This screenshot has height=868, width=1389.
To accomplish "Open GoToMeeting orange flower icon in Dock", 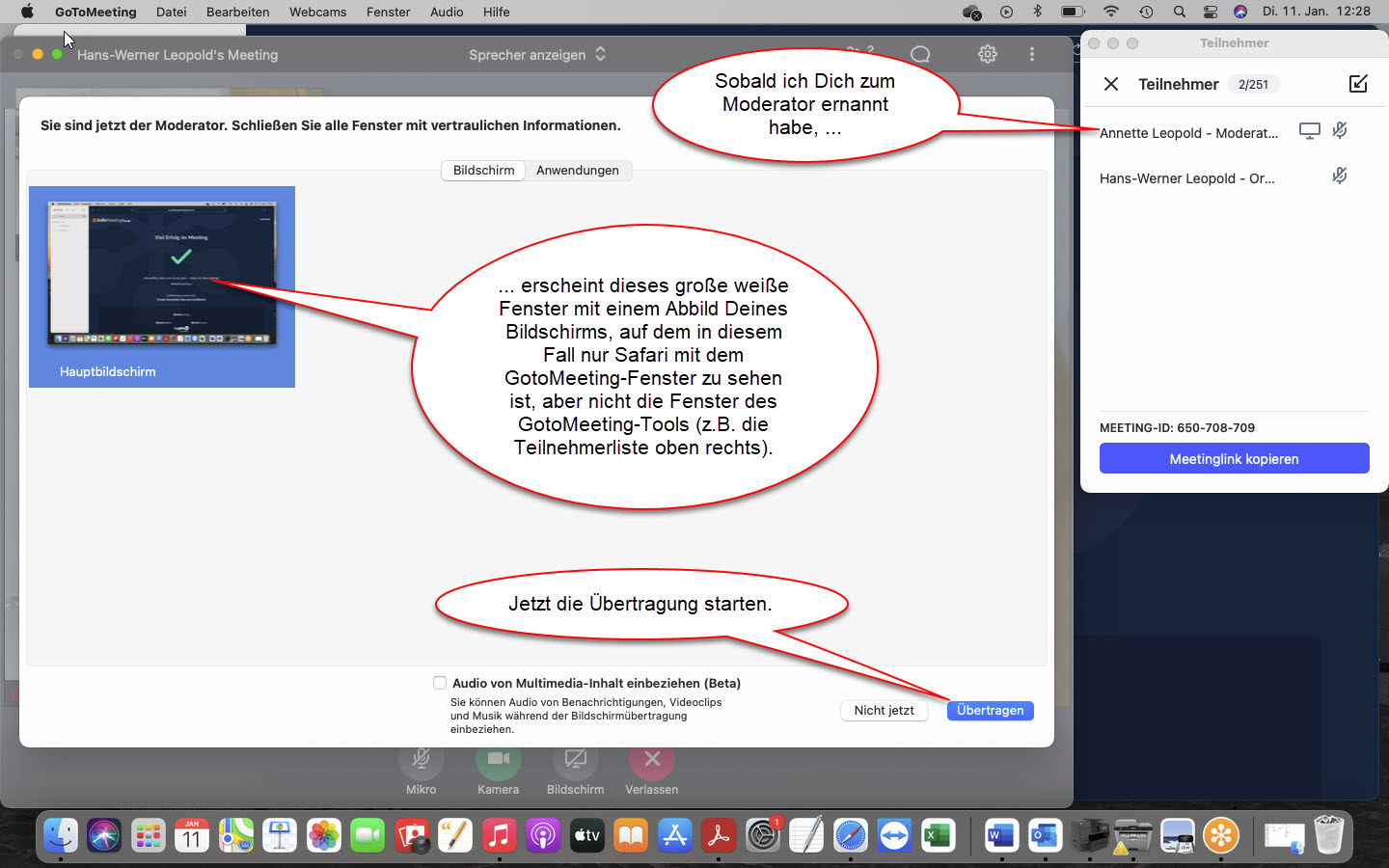I will click(x=1220, y=835).
